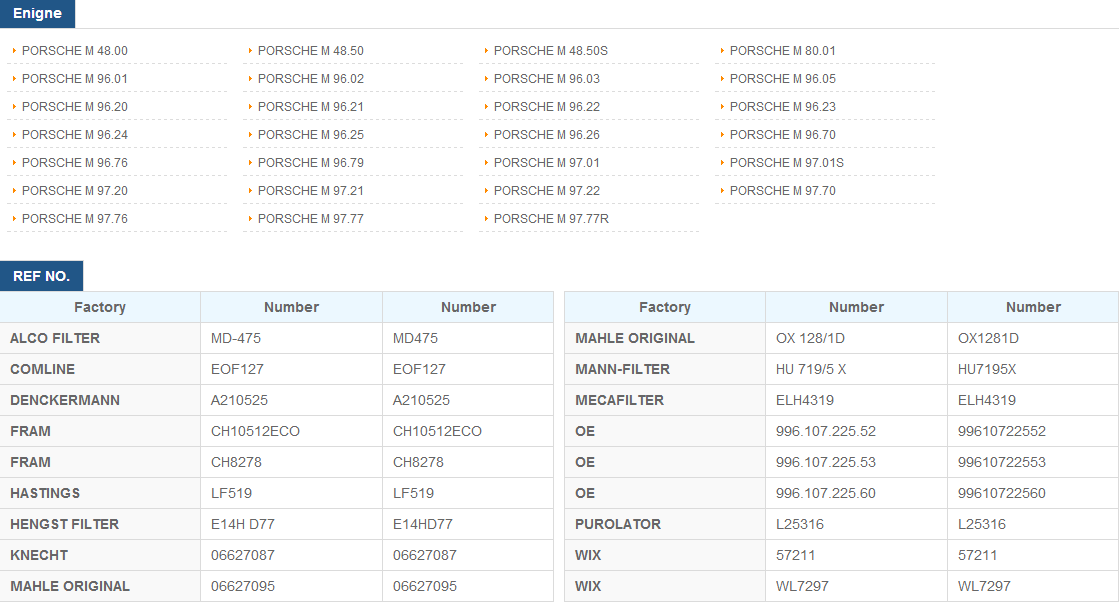Select OE number 996.107.225.52

tap(856, 431)
